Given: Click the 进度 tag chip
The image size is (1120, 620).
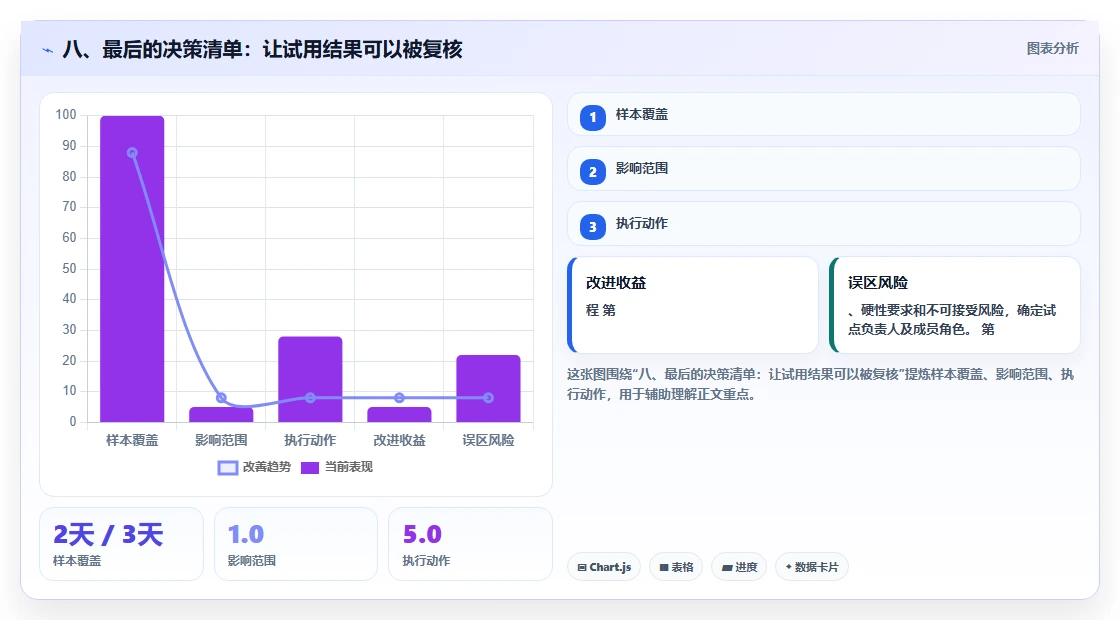Looking at the screenshot, I should point(739,567).
